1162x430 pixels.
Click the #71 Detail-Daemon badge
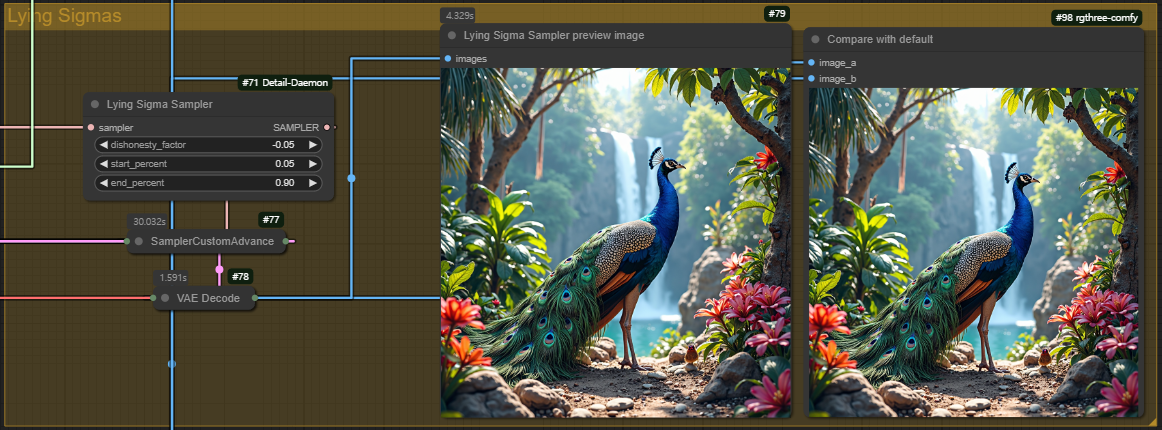click(x=285, y=83)
